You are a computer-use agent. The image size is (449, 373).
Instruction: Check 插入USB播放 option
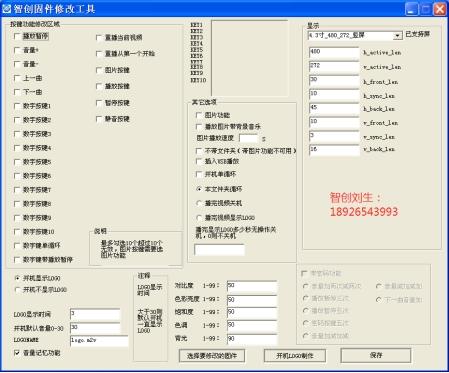[x=199, y=161]
